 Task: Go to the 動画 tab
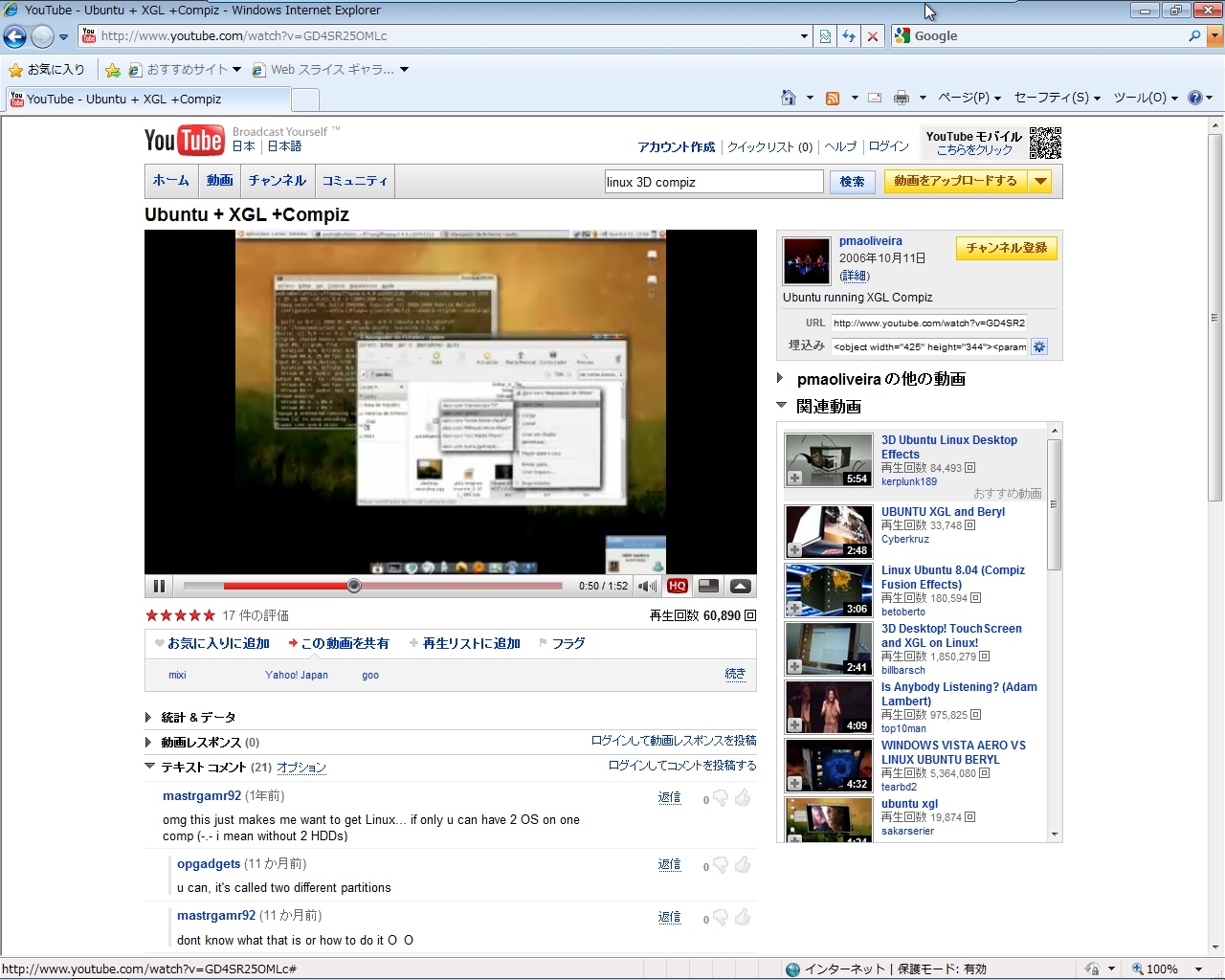tap(219, 180)
